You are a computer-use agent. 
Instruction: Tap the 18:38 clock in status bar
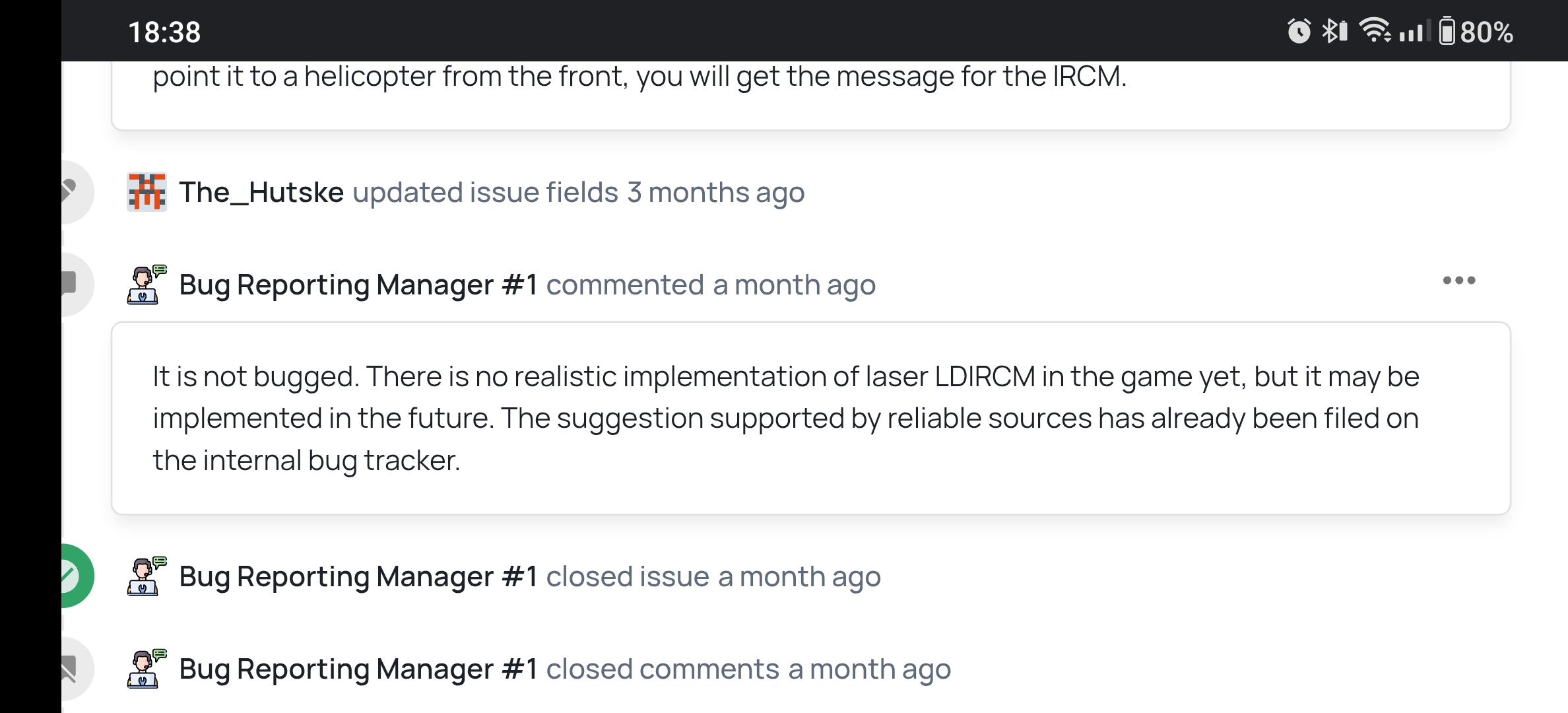tap(164, 32)
